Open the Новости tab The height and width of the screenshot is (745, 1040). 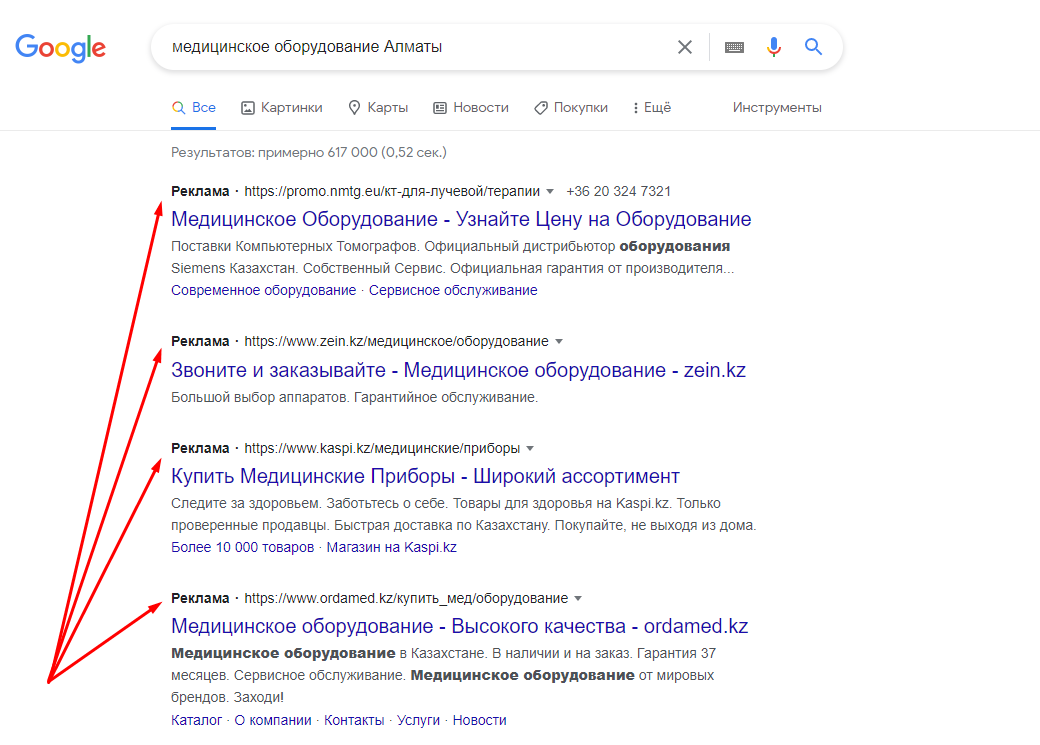(x=471, y=107)
